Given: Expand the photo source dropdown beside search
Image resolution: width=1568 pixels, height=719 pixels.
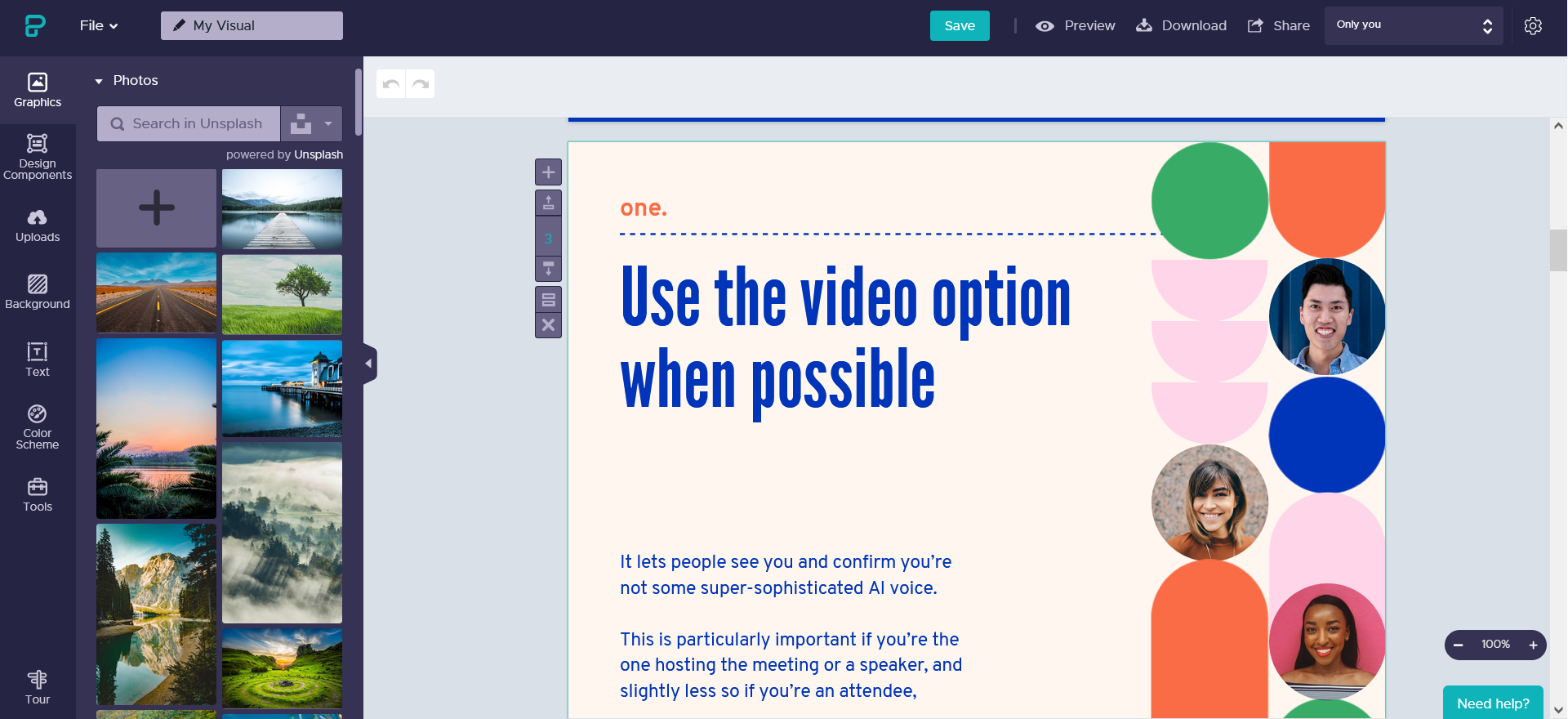Looking at the screenshot, I should (x=327, y=124).
